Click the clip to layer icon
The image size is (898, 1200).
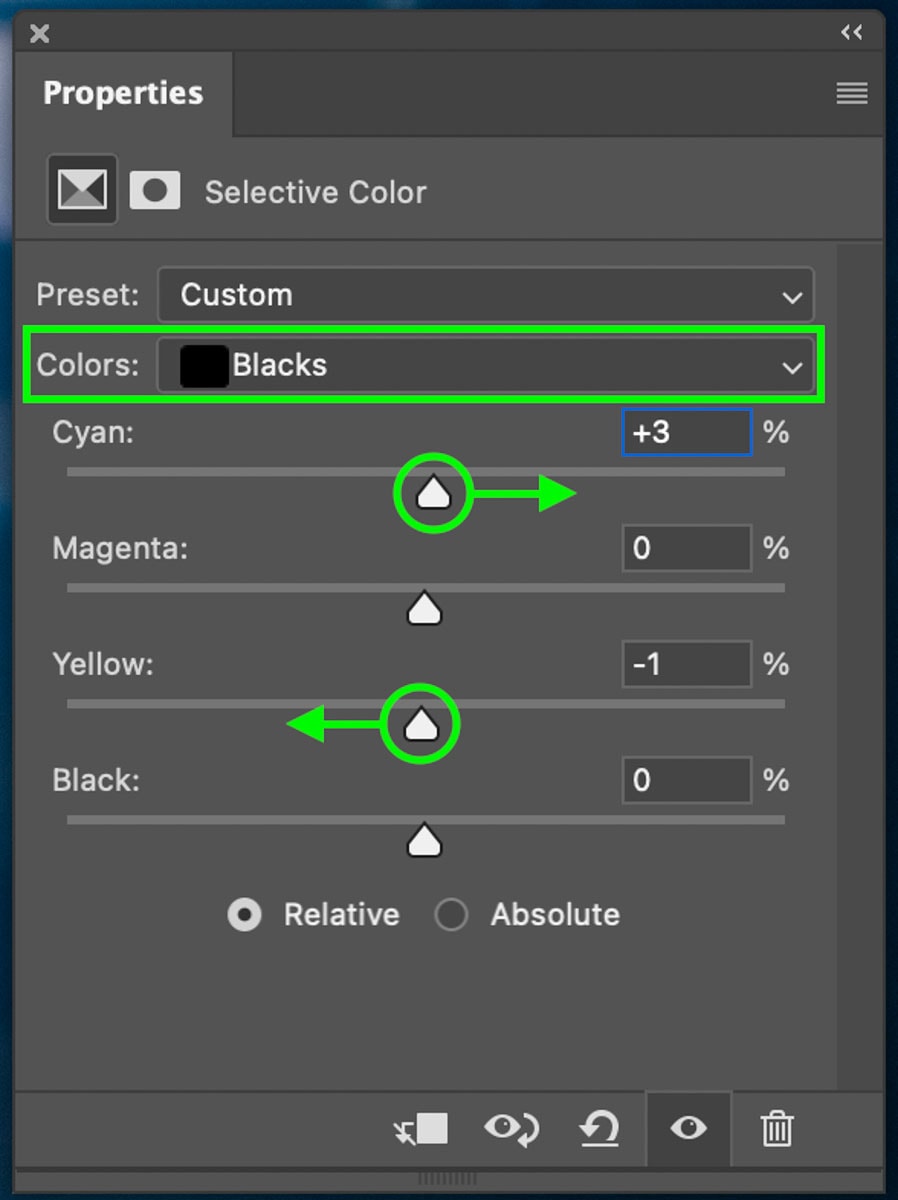pos(421,1129)
